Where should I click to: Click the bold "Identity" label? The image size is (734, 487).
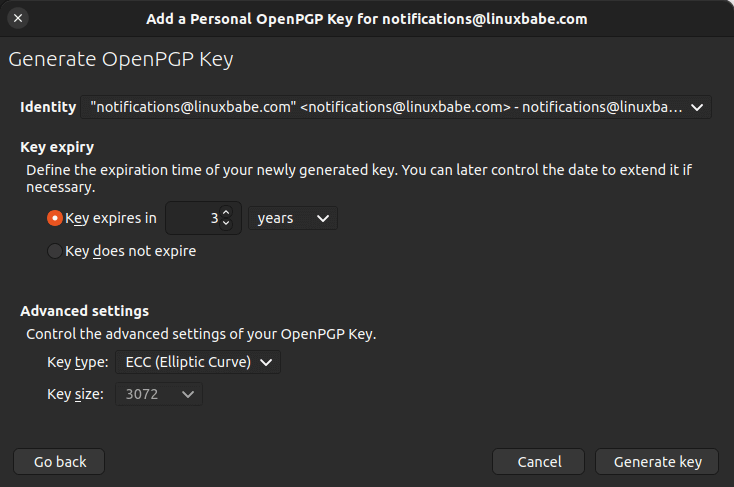pos(48,107)
